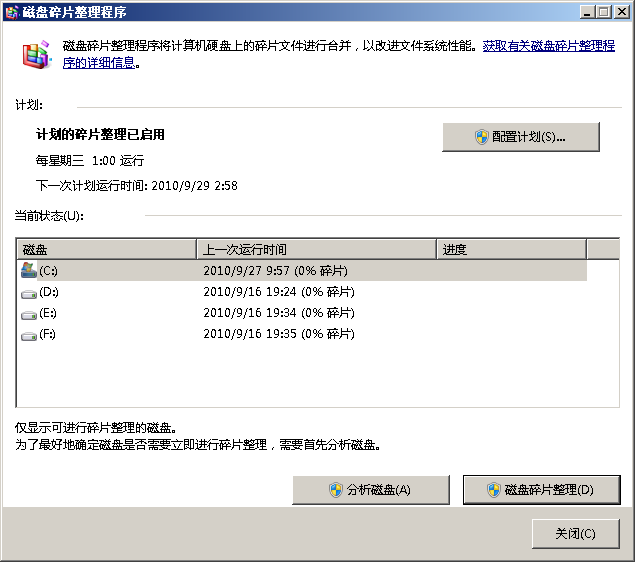Select the D: row dated 2010/9/16 19:24
The width and height of the screenshot is (635, 562).
click(x=278, y=292)
